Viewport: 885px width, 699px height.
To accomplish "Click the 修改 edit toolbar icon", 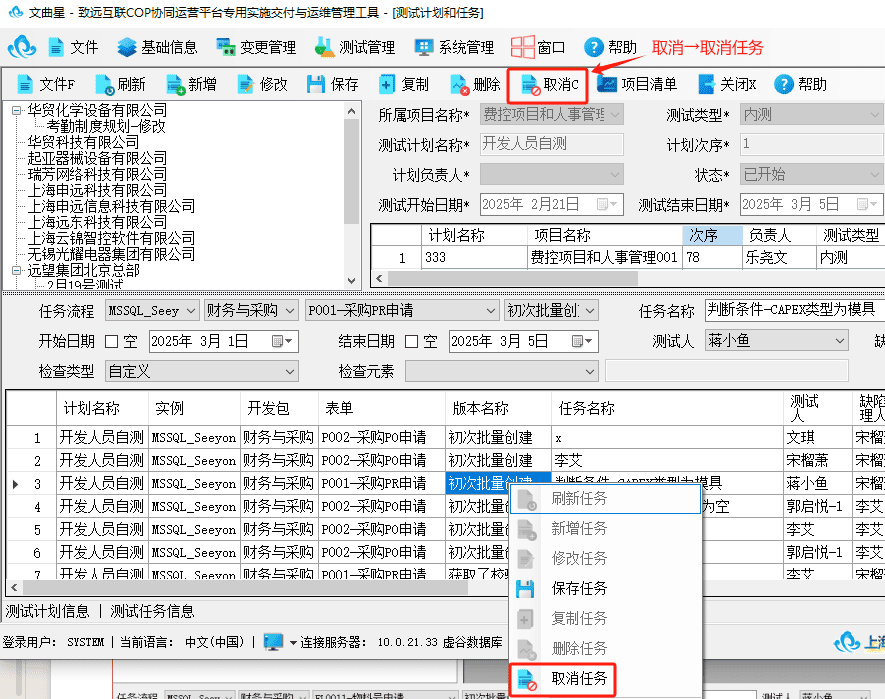I will [246, 85].
